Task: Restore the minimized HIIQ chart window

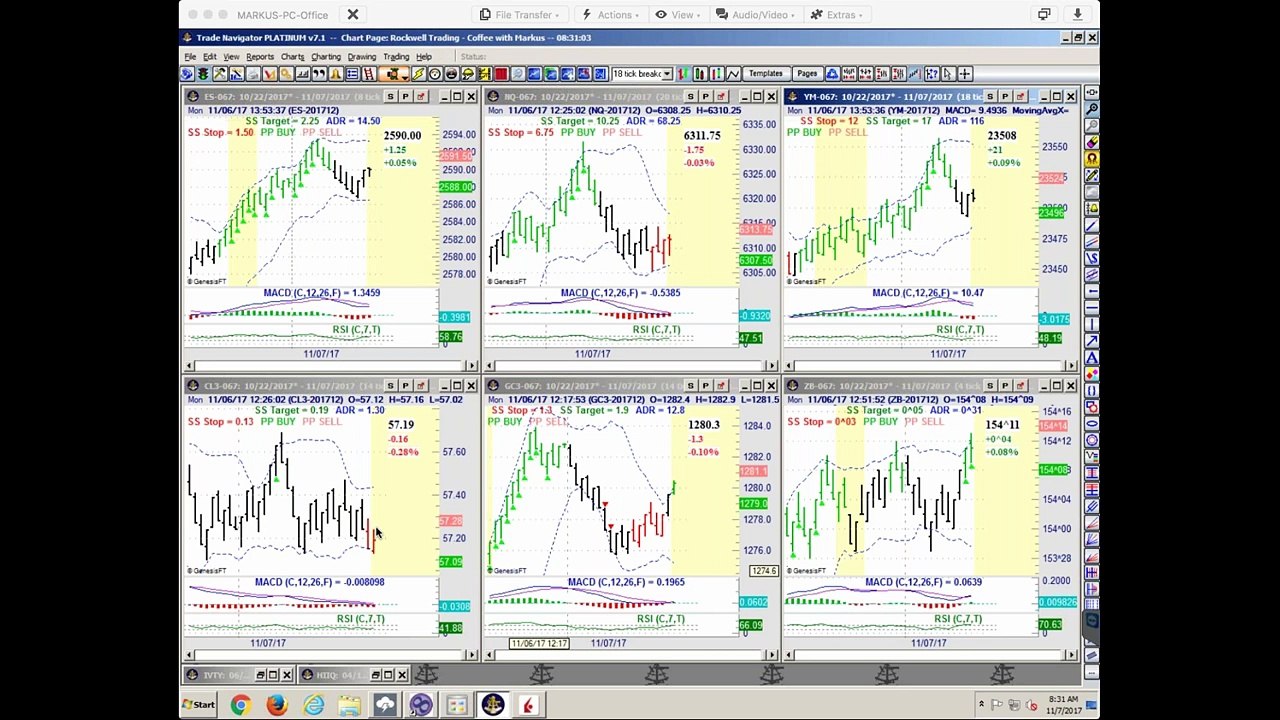Action: click(x=378, y=675)
